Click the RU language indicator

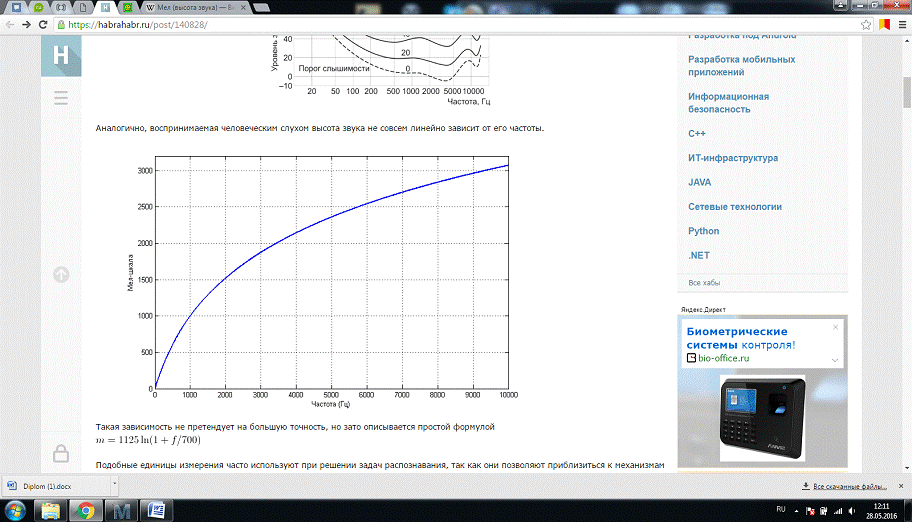(x=781, y=509)
